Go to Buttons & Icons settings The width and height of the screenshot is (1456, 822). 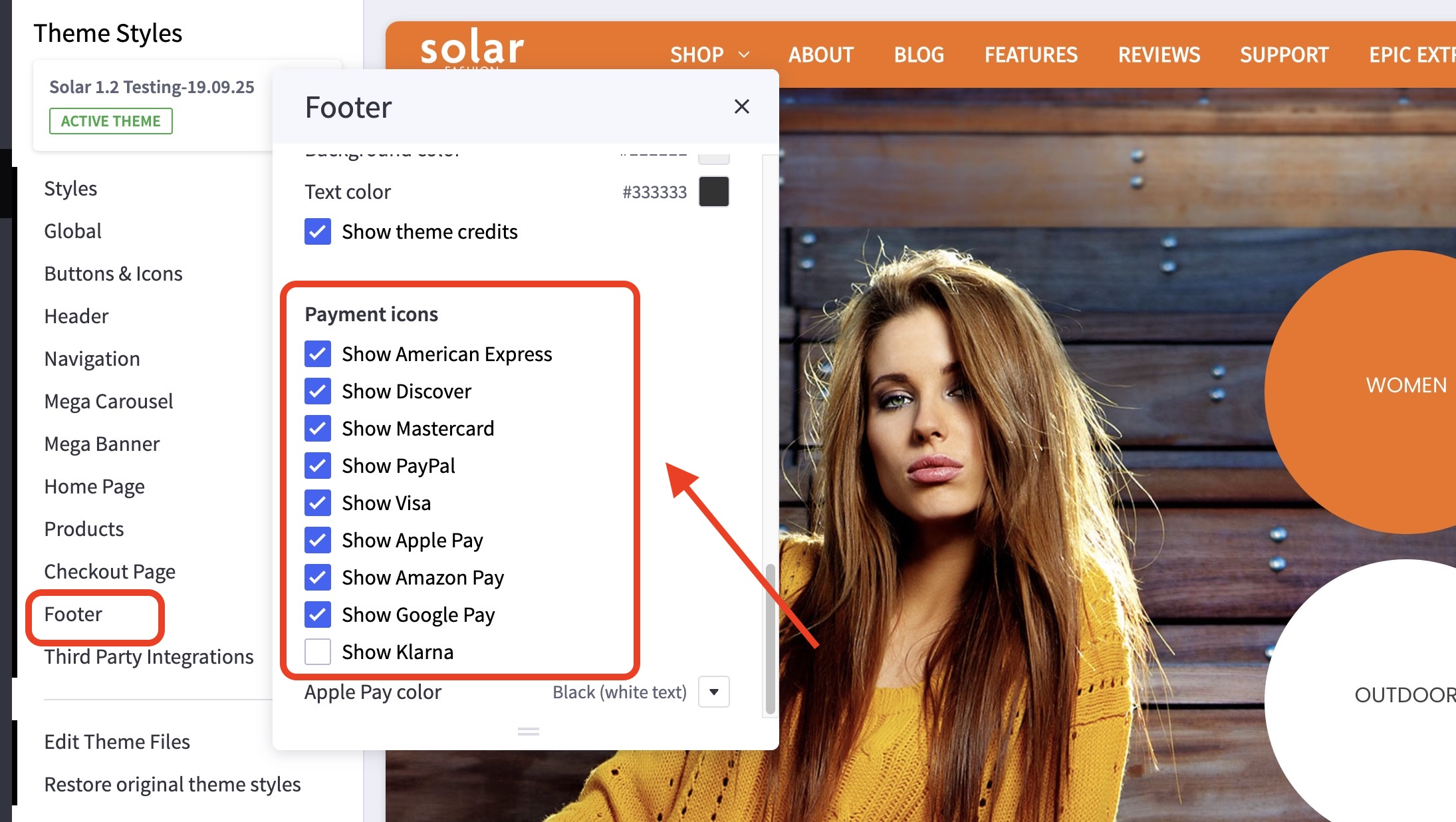coord(113,273)
